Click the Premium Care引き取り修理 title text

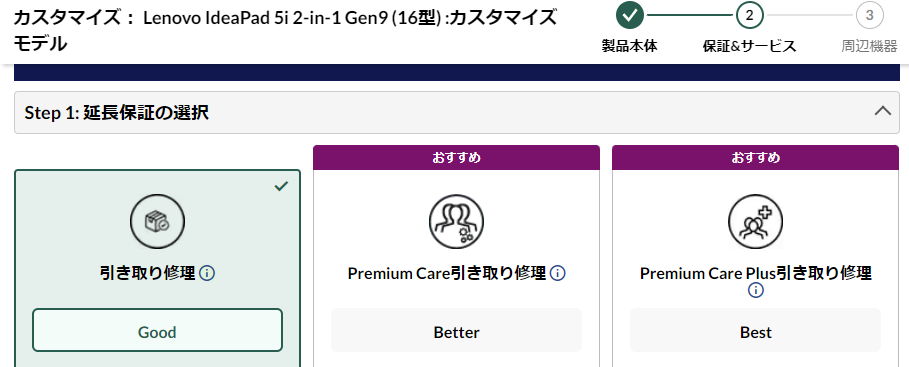[447, 273]
